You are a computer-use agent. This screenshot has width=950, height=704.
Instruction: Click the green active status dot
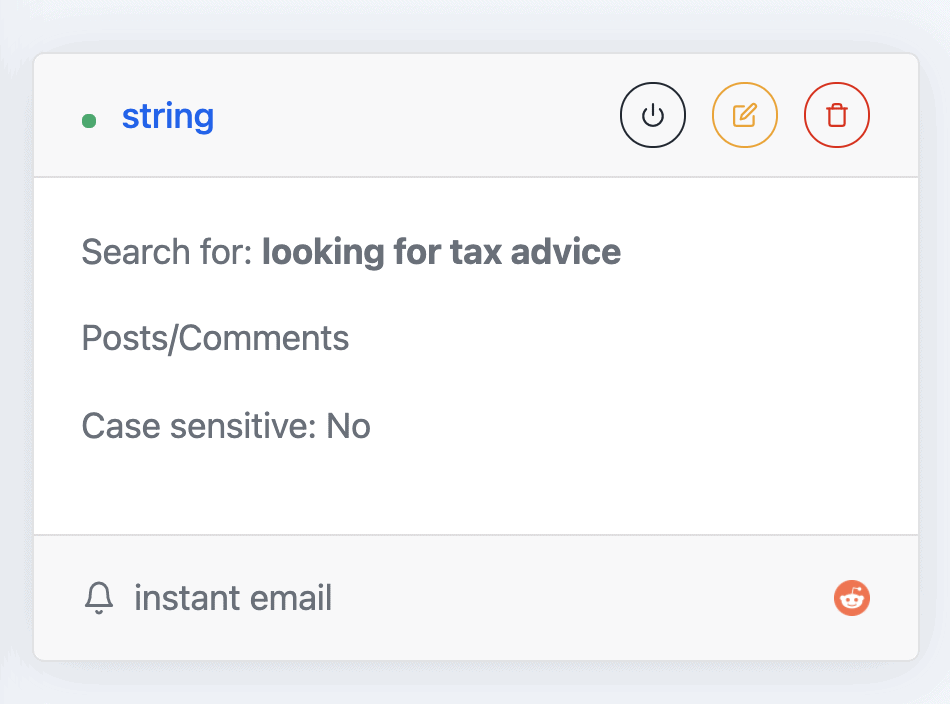pyautogui.click(x=89, y=121)
